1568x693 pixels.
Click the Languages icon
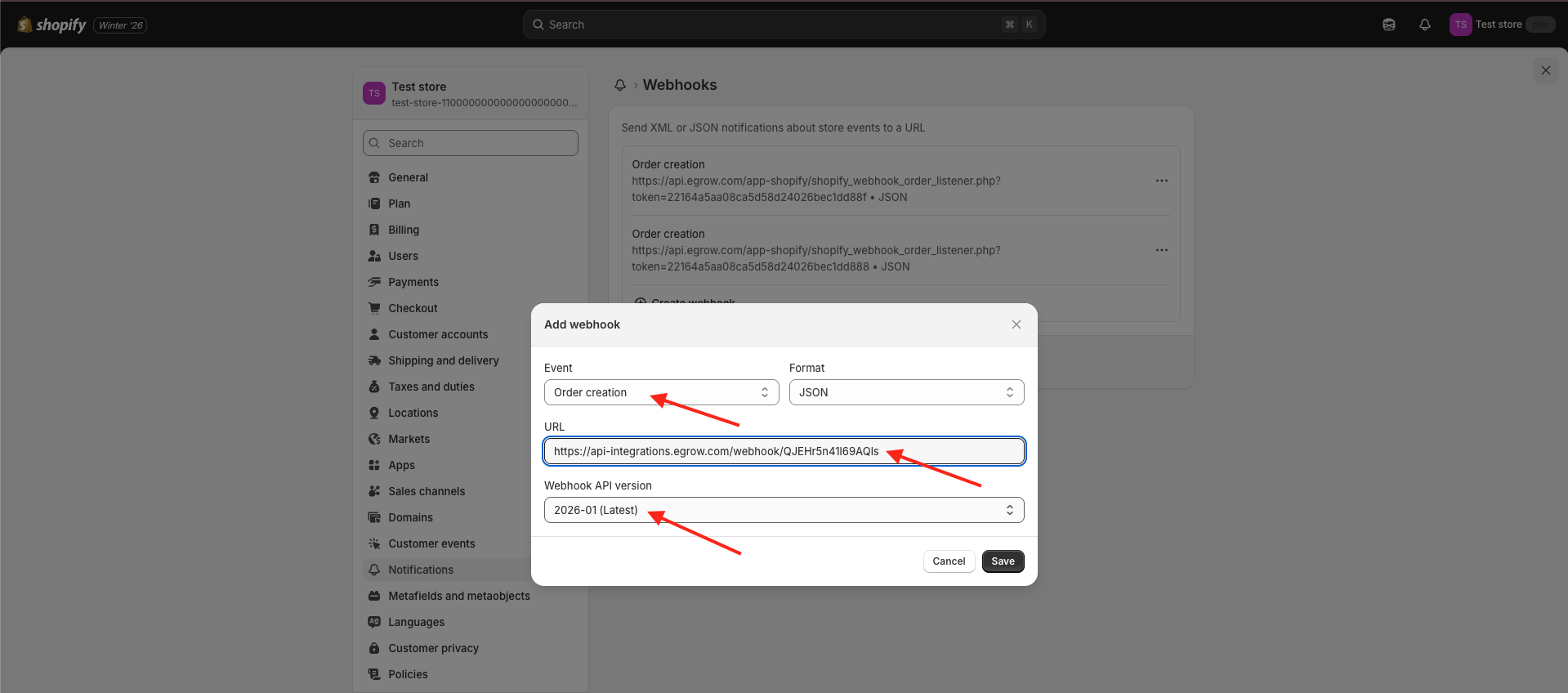(x=374, y=622)
